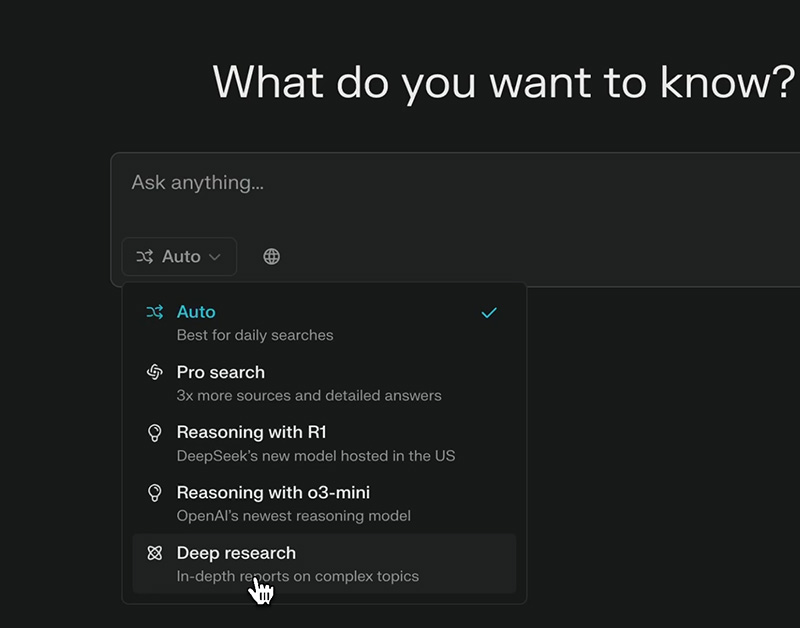Select Reasoning with R1 mode

(x=251, y=432)
